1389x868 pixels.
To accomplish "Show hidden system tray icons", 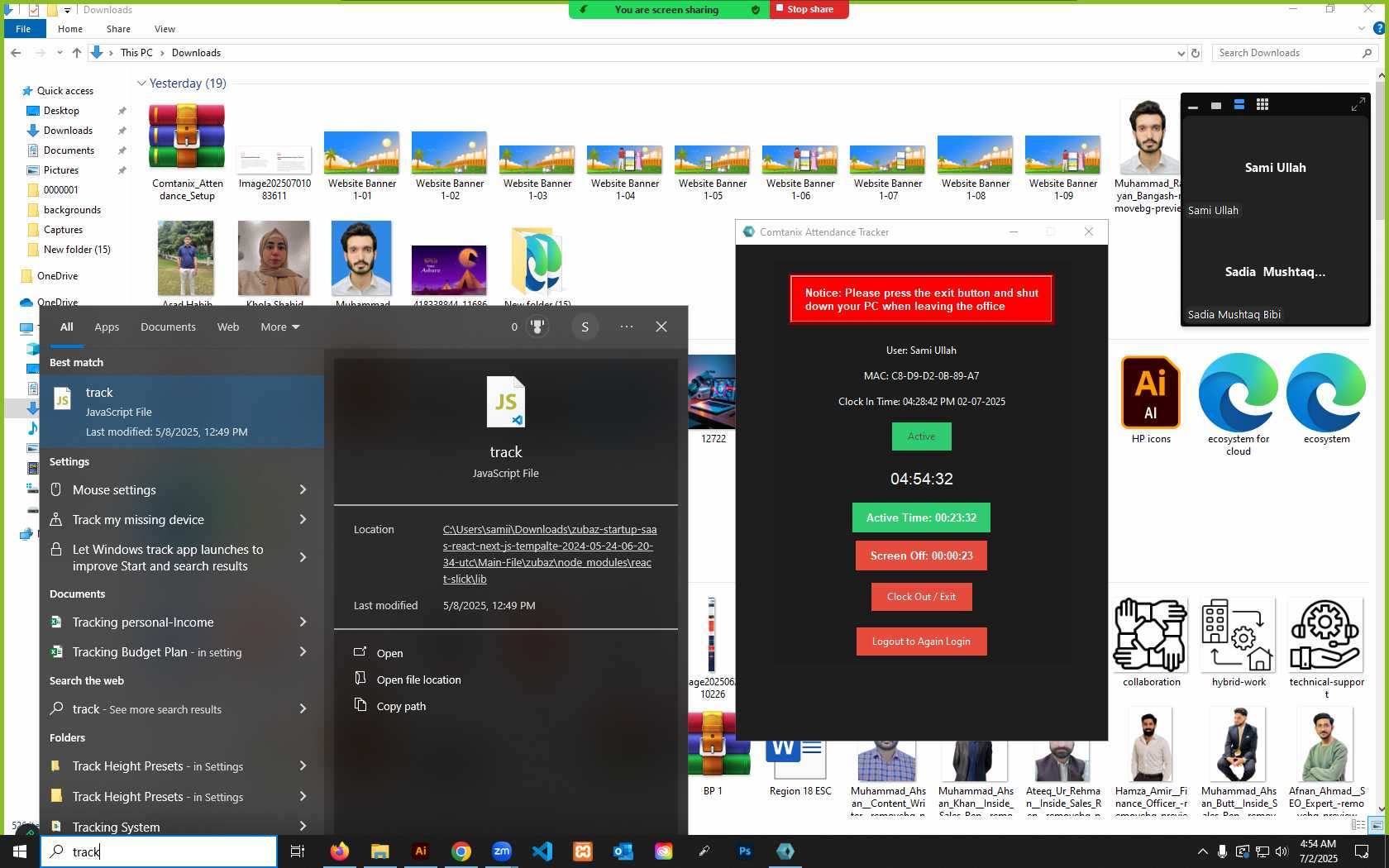I will click(x=1202, y=851).
